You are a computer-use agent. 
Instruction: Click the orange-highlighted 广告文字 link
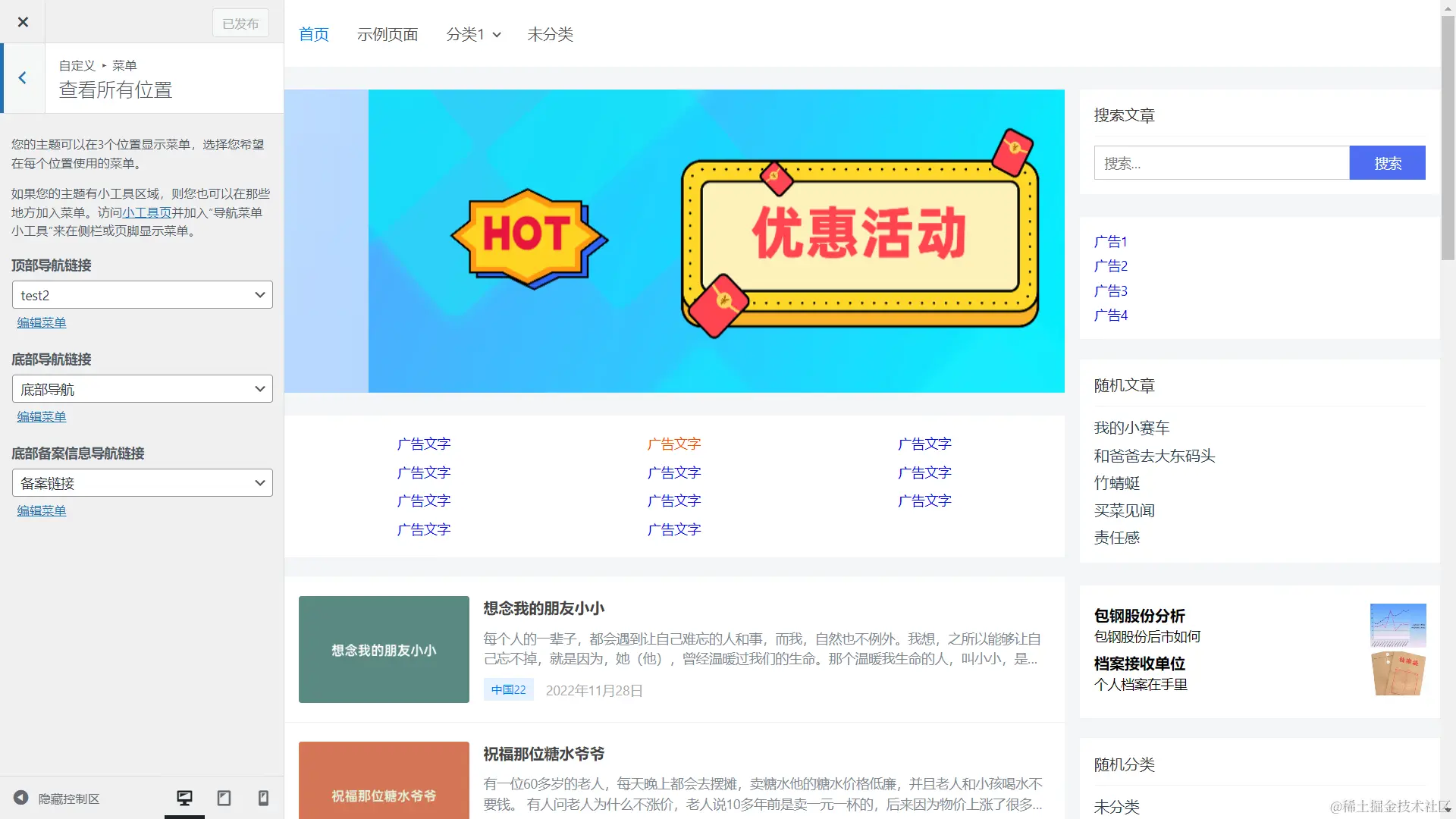[x=674, y=444]
